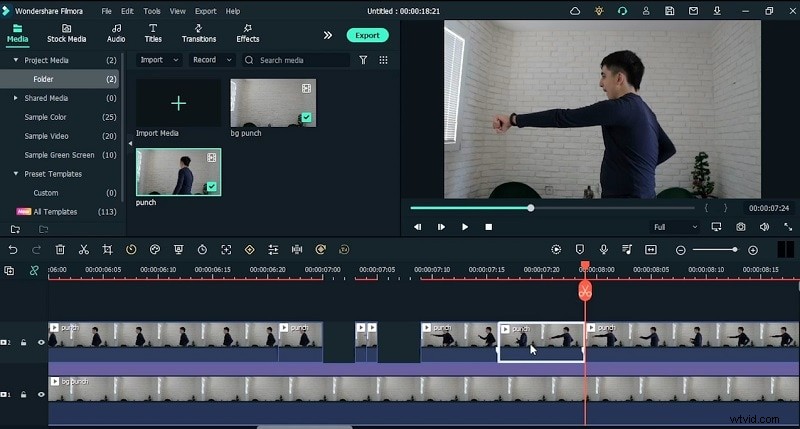The image size is (800, 429).
Task: Add a new folder icon in media panel
Action: pos(15,230)
